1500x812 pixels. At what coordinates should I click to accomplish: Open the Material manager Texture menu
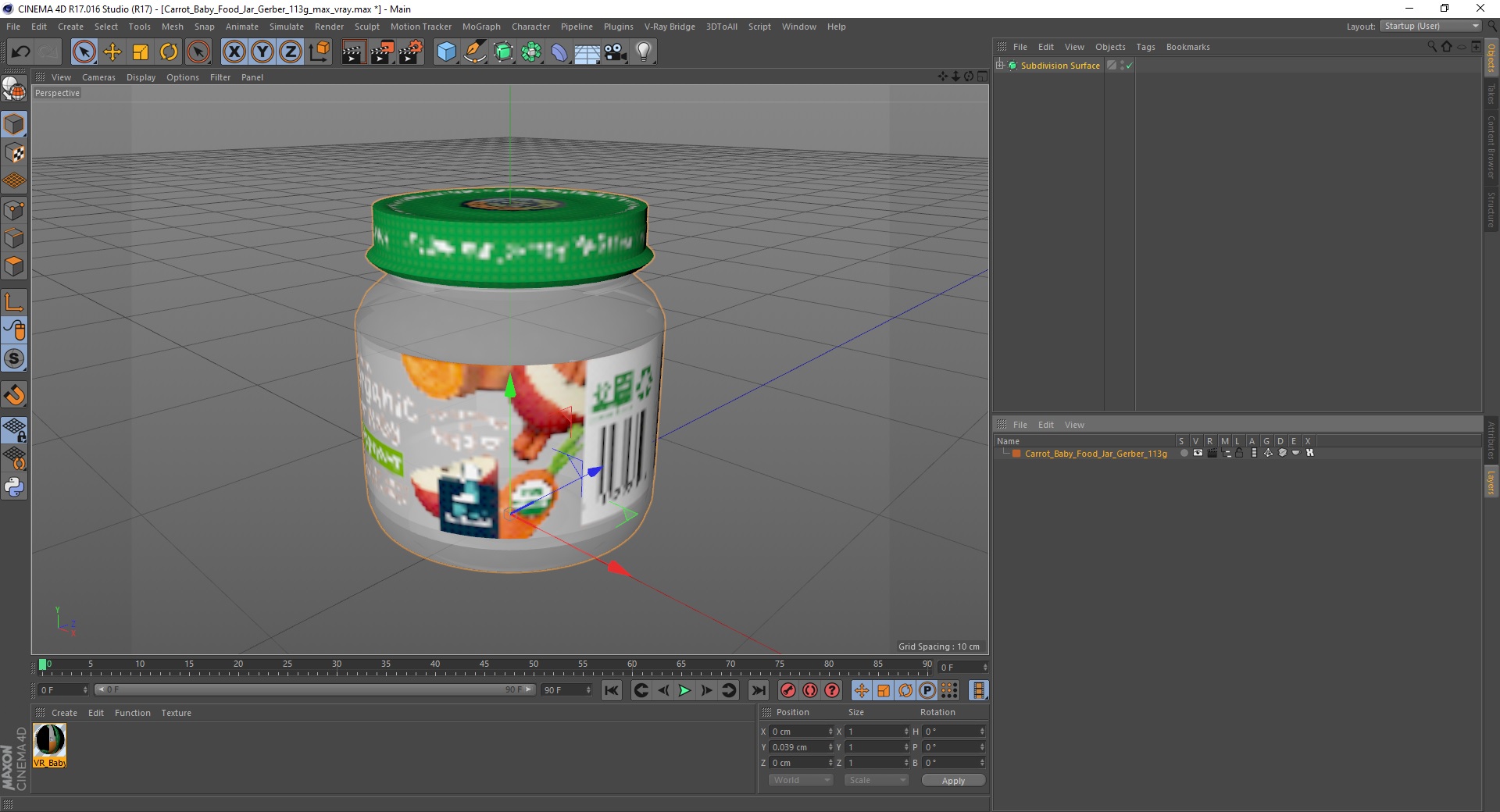176,713
